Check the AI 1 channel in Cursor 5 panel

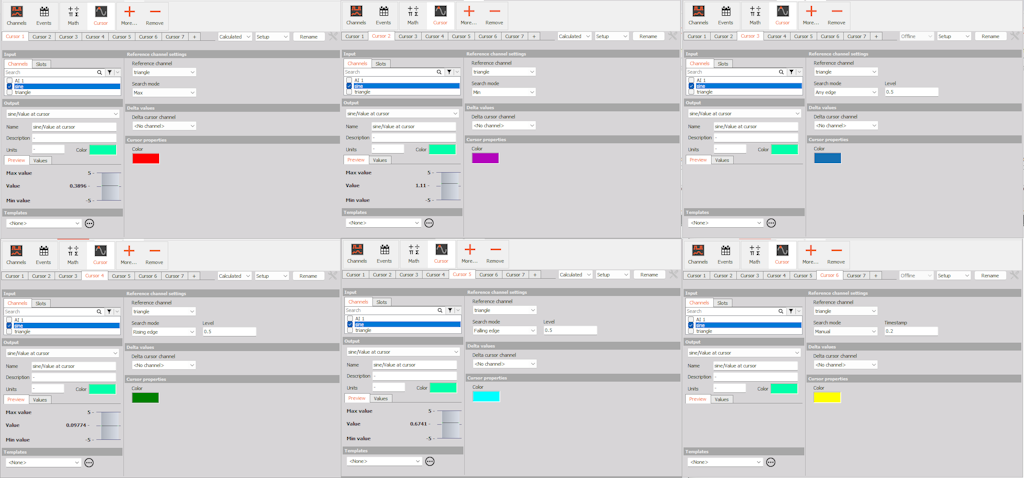click(x=349, y=319)
